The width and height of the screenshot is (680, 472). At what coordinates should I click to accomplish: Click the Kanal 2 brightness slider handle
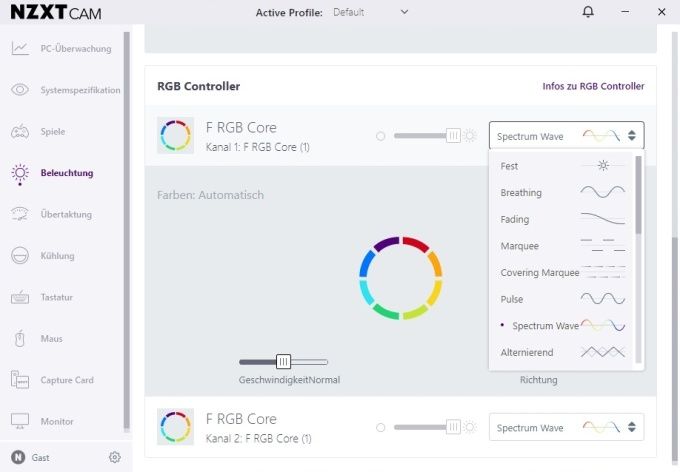tap(453, 427)
